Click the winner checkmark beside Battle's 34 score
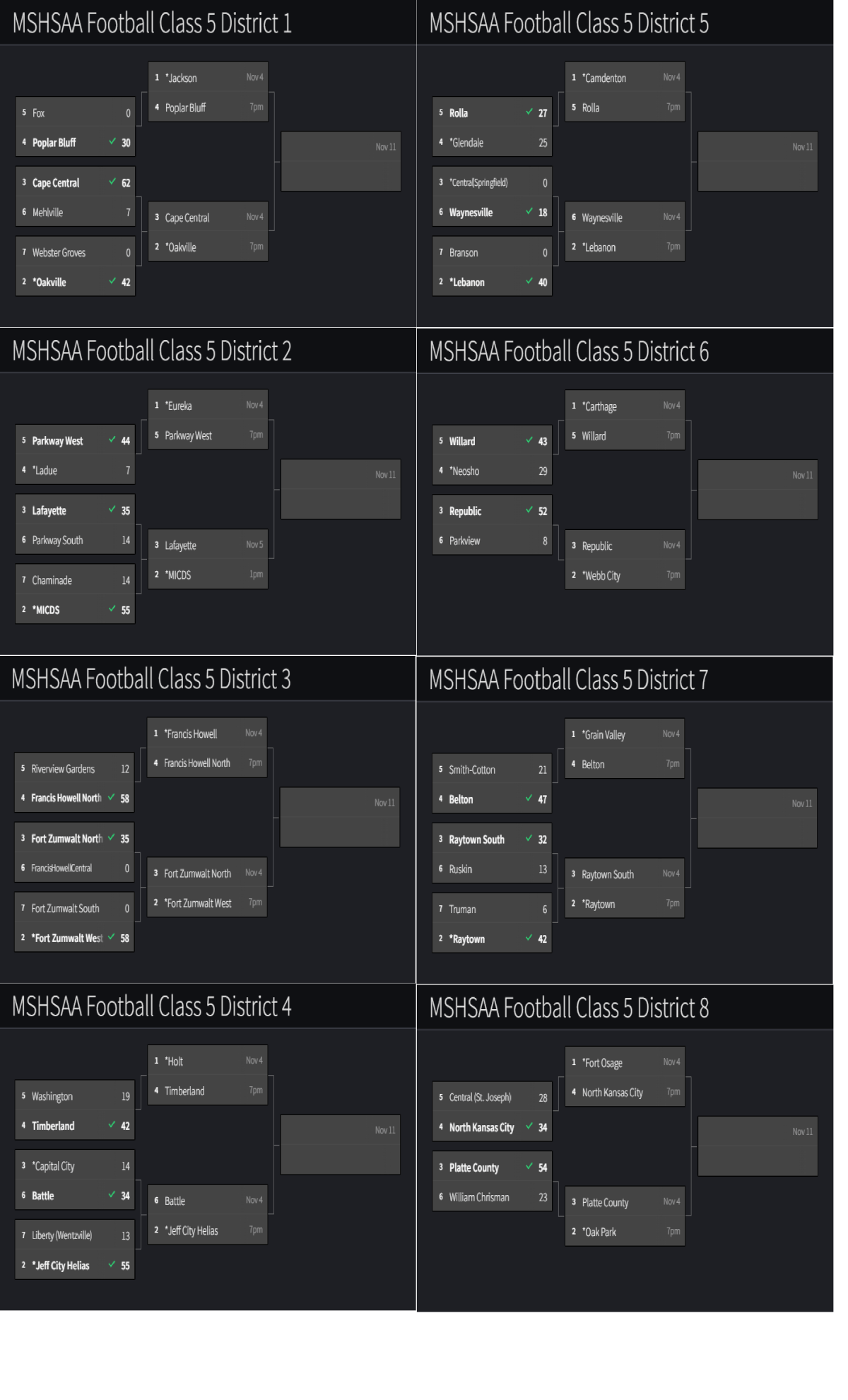This screenshot has height=1400, width=848. click(112, 1195)
